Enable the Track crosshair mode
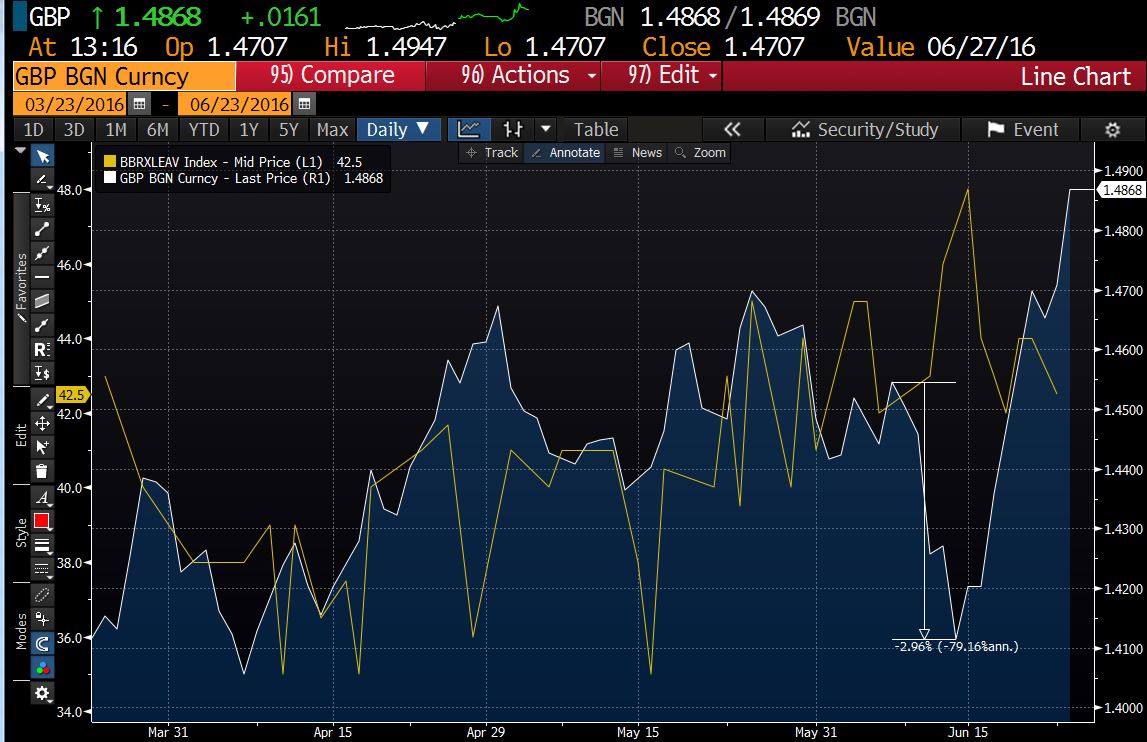The height and width of the screenshot is (742, 1147). coord(492,152)
